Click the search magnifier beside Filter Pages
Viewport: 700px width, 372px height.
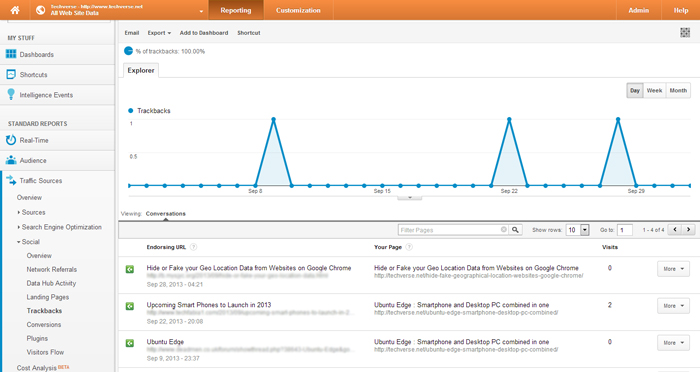(516, 230)
